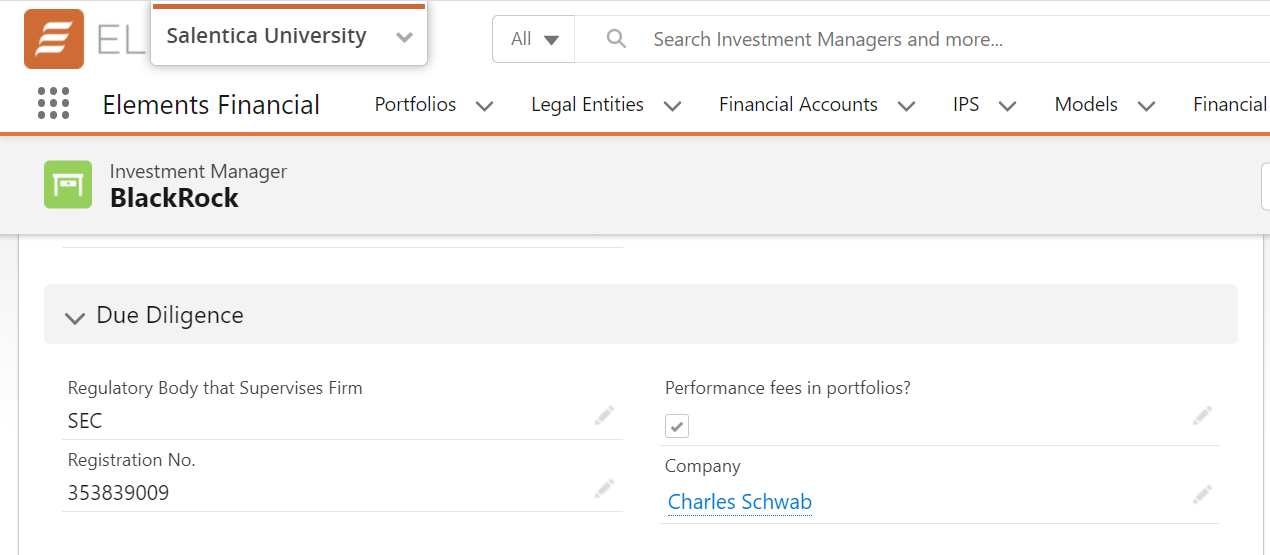Open the Legal Entities tab
The height and width of the screenshot is (555, 1270).
click(587, 105)
